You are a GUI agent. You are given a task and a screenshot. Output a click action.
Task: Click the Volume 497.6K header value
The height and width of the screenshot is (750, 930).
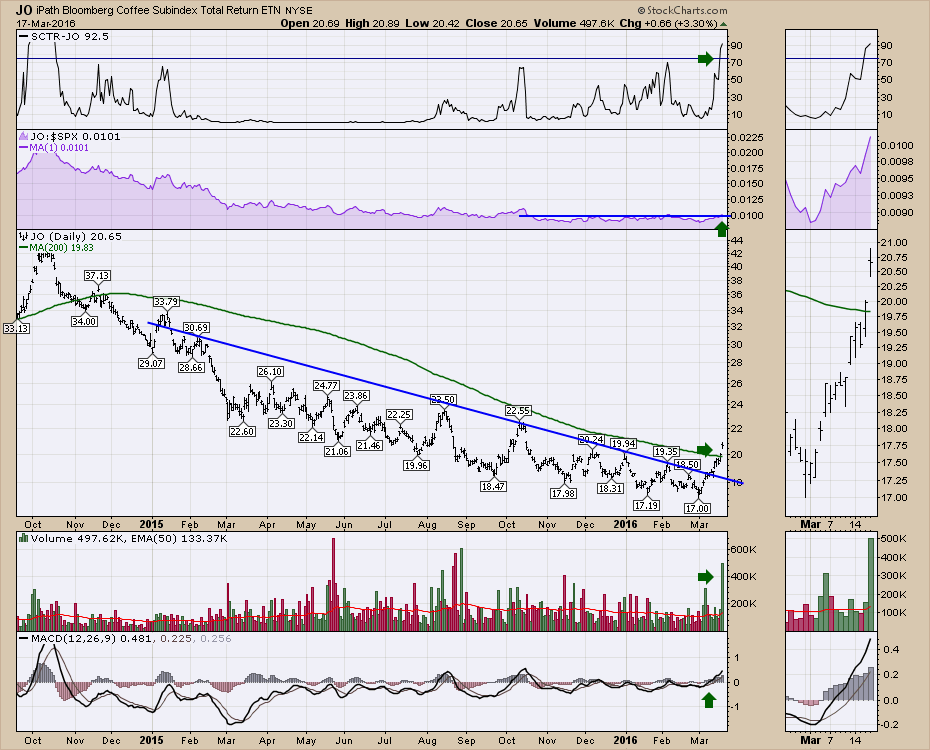tap(574, 23)
